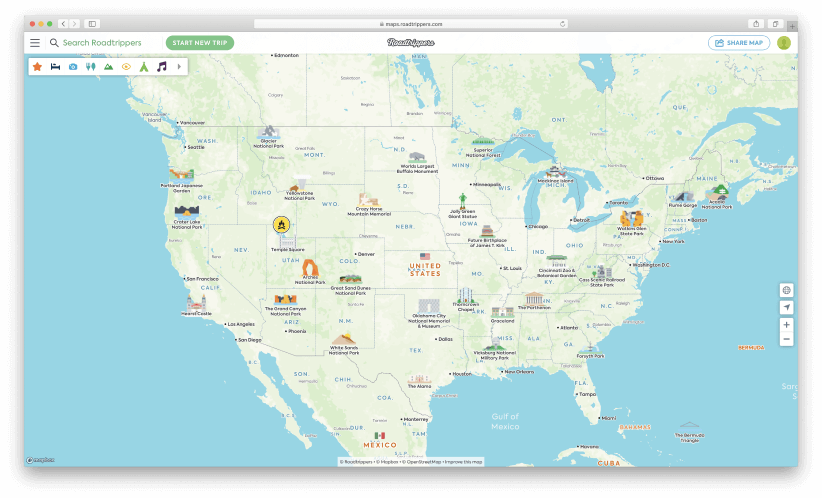Screen dimensions: 822x498
Task: Click the Graceland marker
Action: coord(502,313)
